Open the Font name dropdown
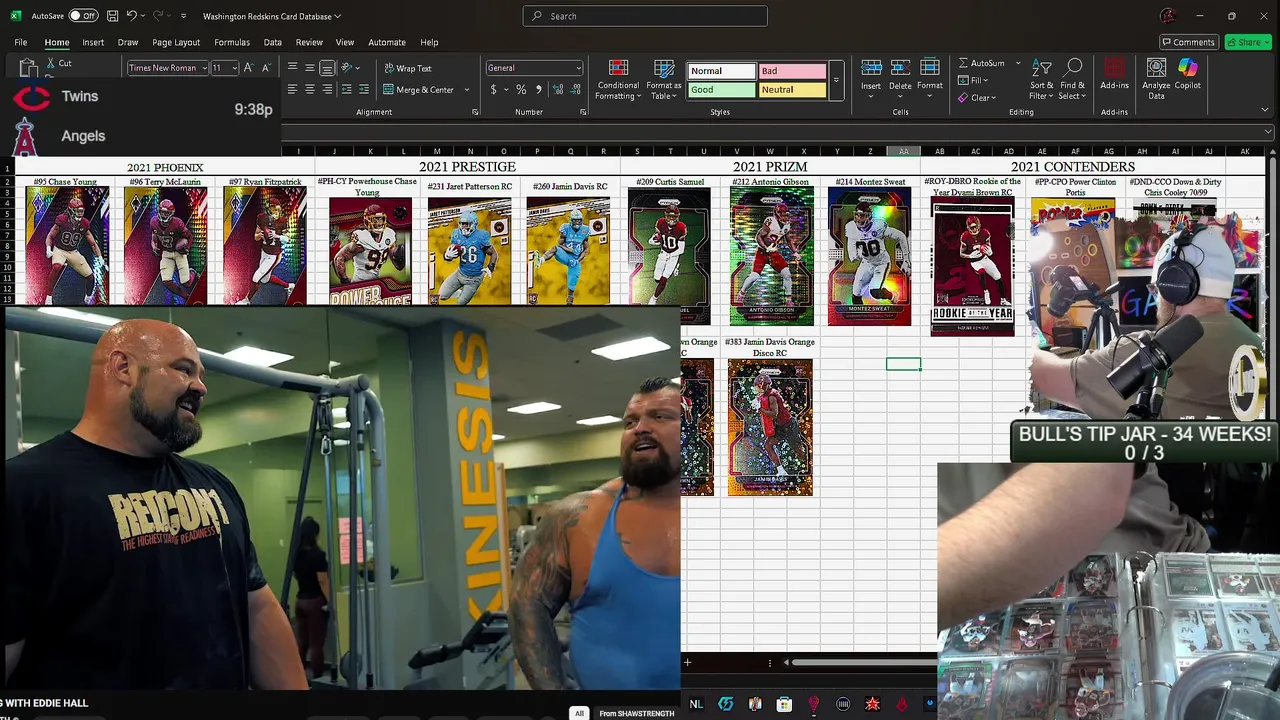 tap(204, 68)
